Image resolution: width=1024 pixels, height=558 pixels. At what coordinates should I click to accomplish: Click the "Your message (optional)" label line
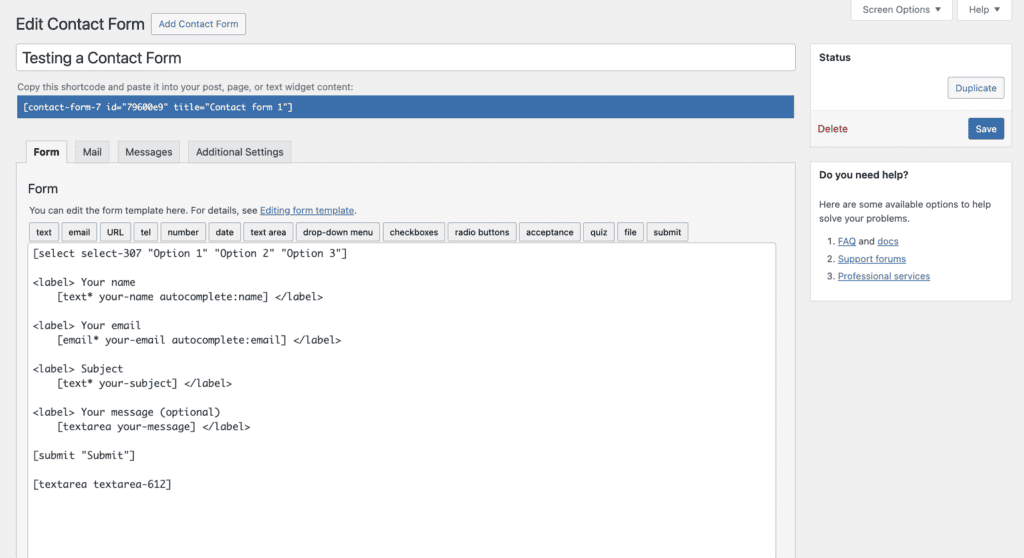pos(127,412)
